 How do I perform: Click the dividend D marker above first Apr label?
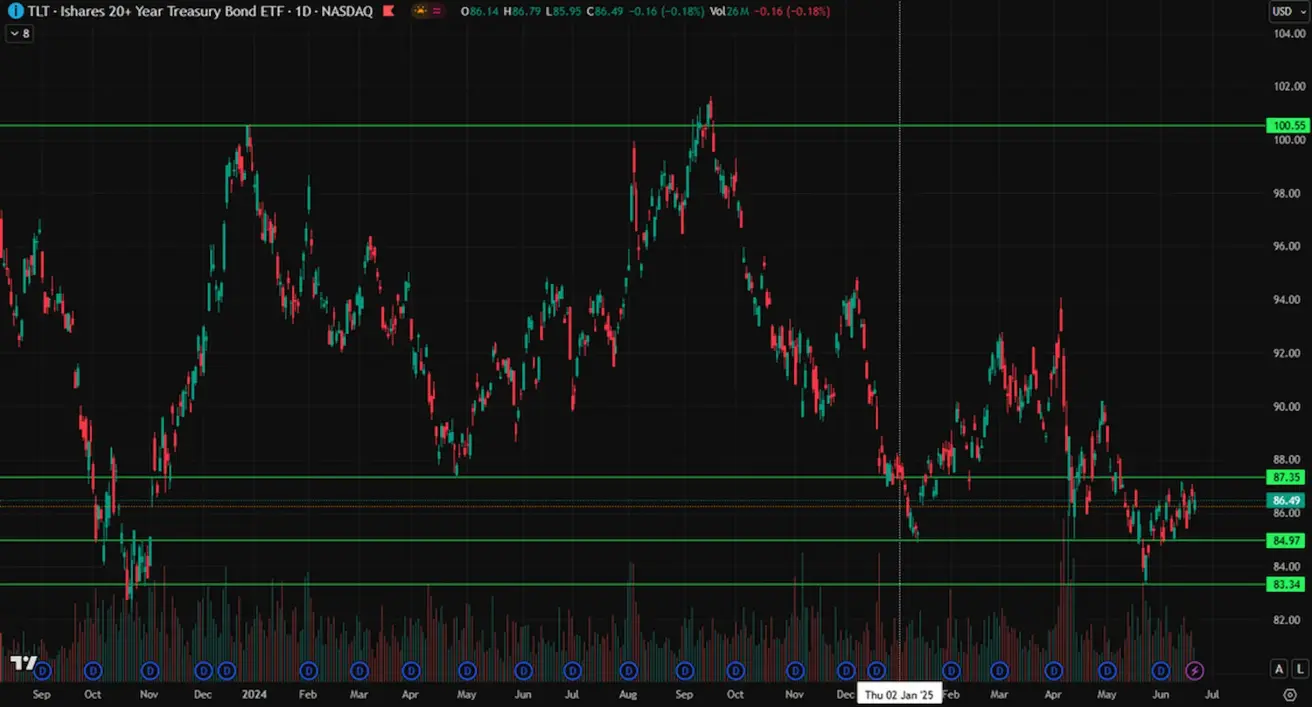point(410,670)
